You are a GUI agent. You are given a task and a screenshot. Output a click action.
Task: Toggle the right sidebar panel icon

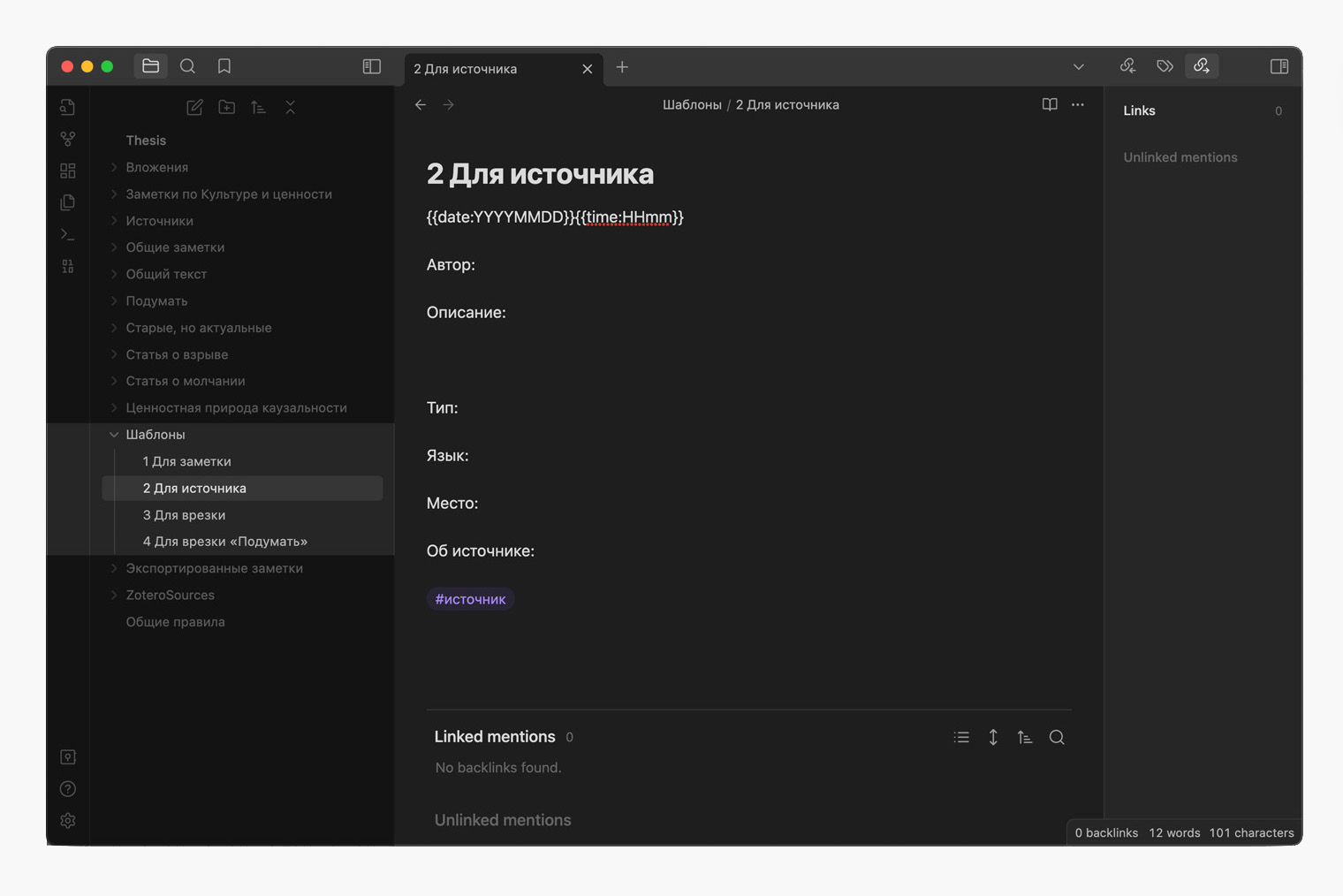[x=1279, y=66]
